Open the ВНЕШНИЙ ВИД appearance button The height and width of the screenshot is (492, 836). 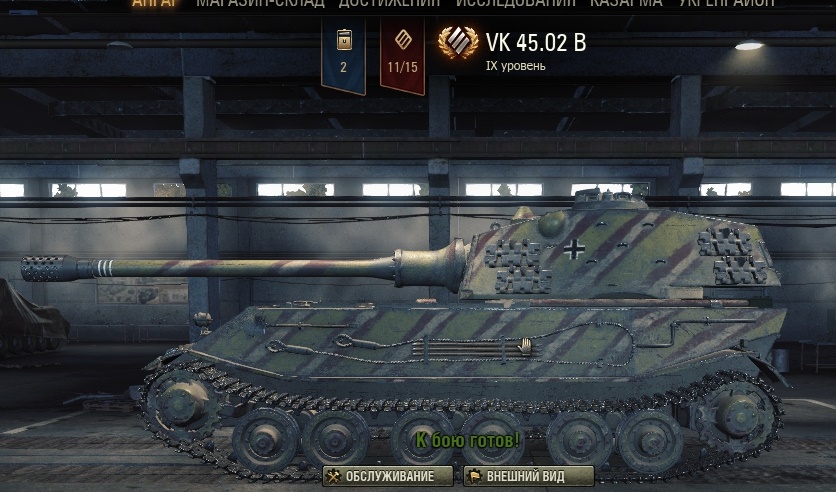coord(529,476)
